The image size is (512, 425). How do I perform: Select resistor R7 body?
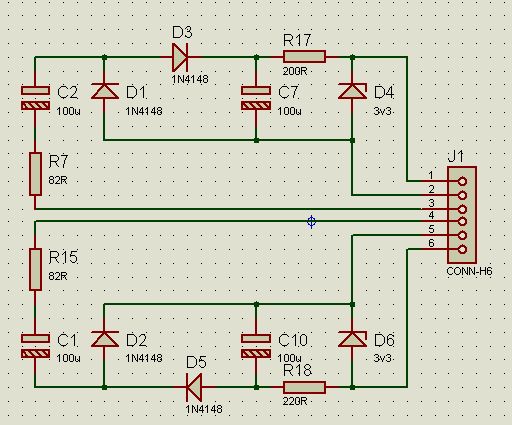(35, 174)
